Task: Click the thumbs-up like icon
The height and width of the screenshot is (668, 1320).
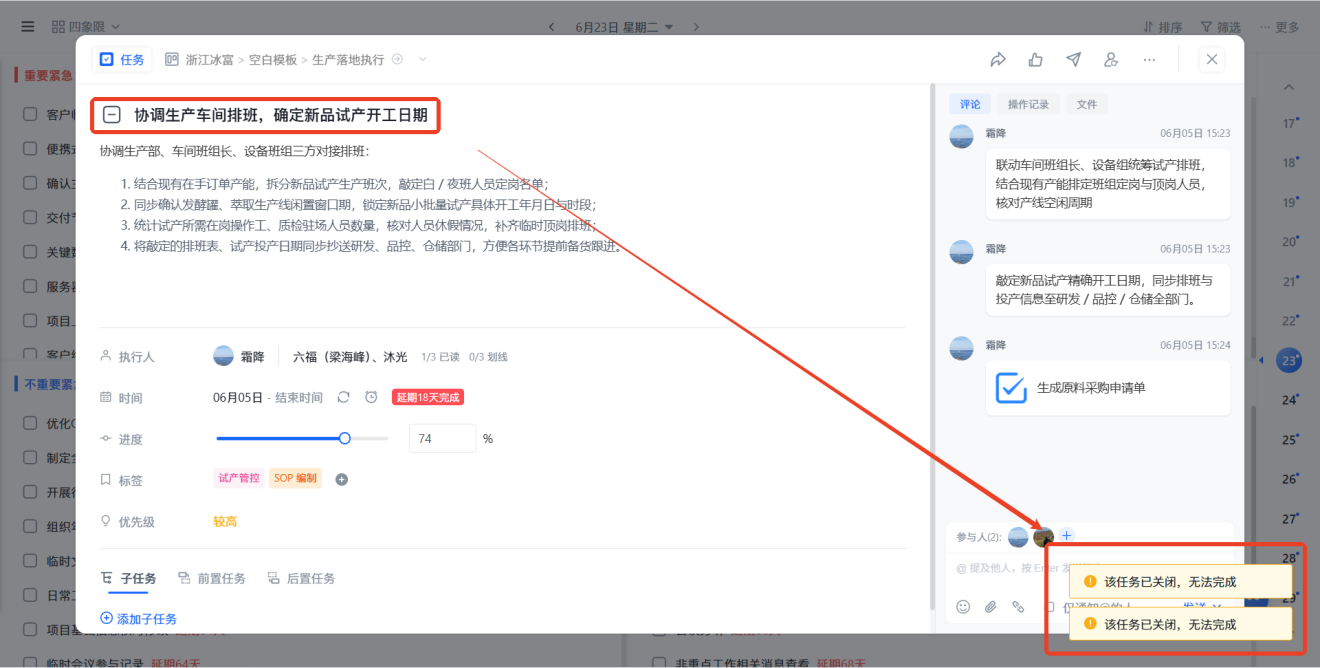Action: pos(1035,59)
